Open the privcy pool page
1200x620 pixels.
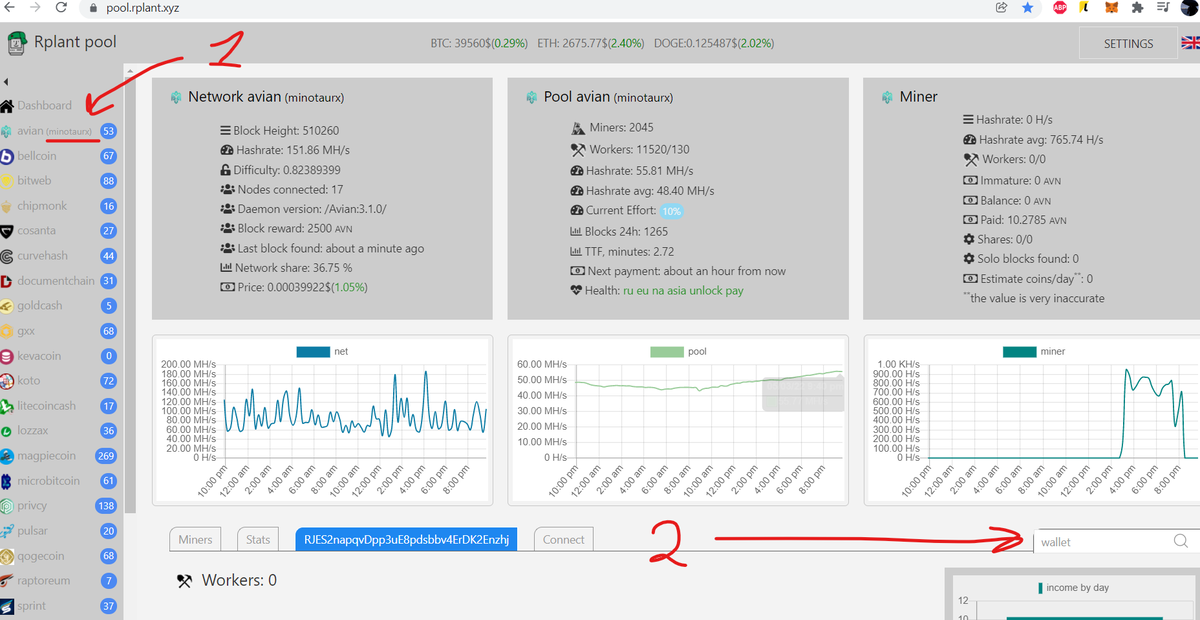click(x=32, y=506)
